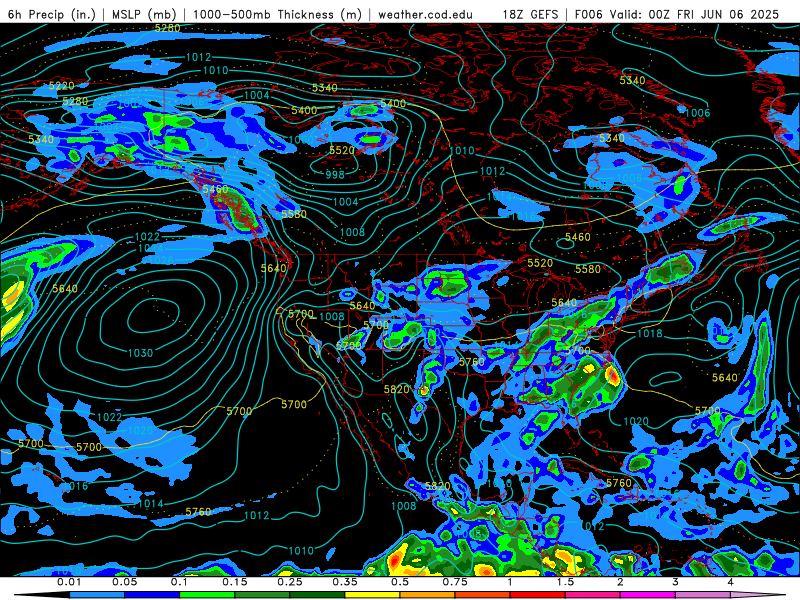The width and height of the screenshot is (800, 600).
Task: Click the 0.01 legend value
Action: 69,582
